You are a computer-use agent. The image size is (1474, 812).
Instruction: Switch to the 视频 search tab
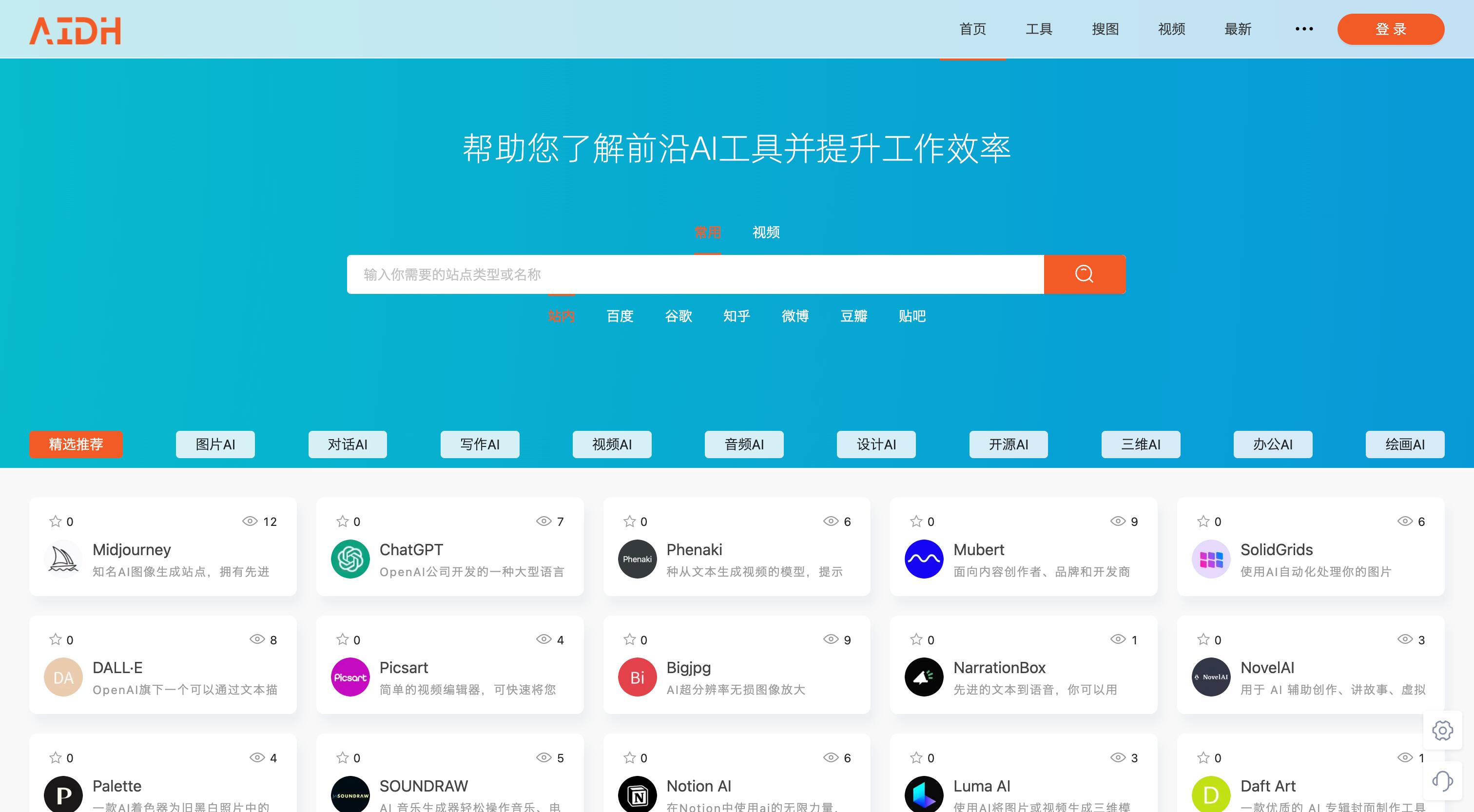pyautogui.click(x=766, y=232)
